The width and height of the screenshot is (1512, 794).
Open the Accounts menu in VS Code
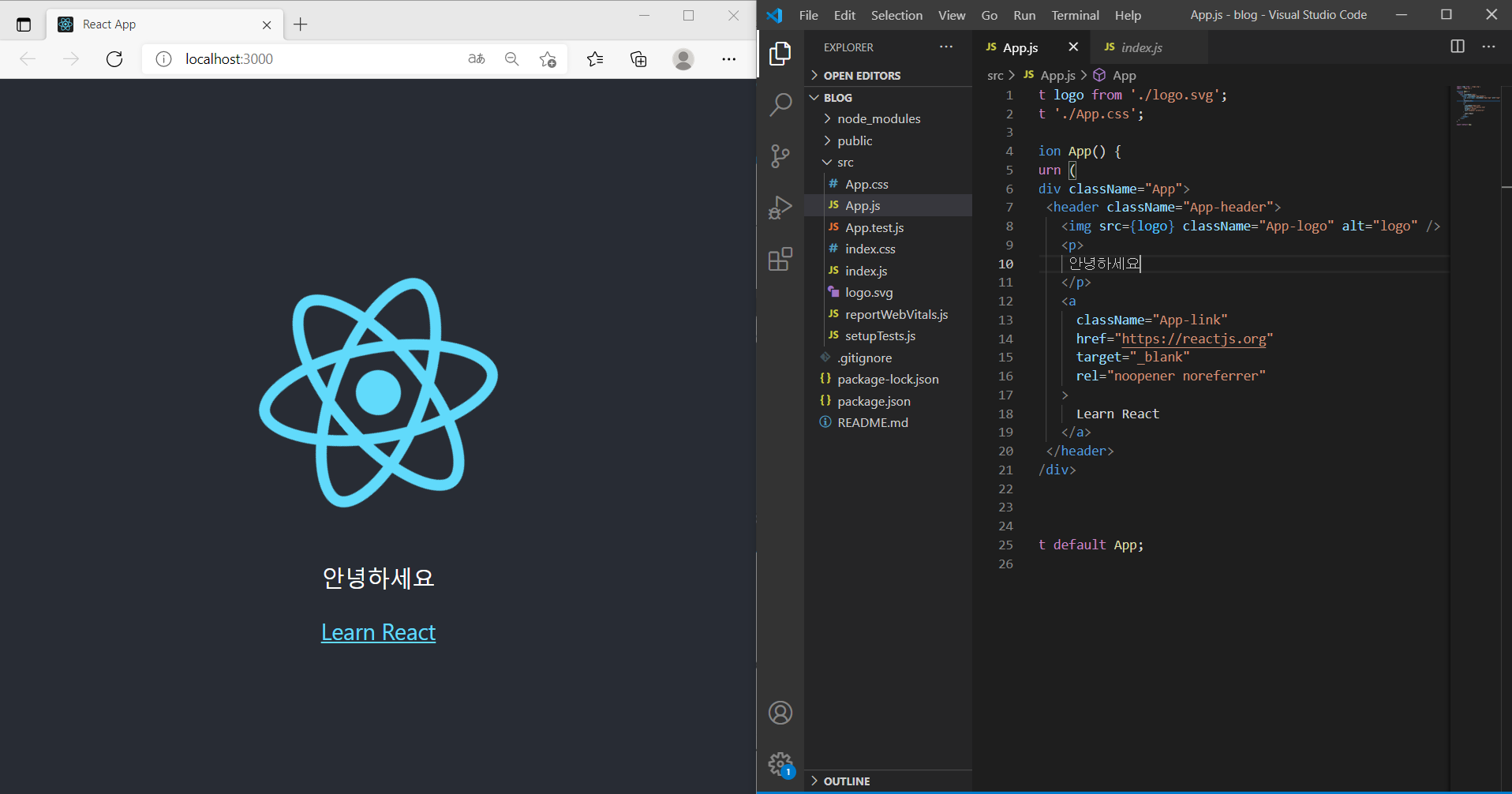point(780,713)
